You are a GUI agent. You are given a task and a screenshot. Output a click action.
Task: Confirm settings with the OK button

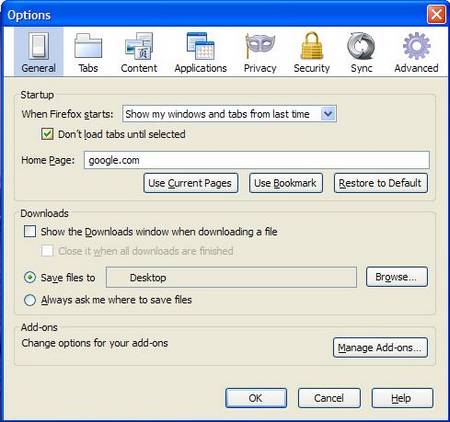click(256, 398)
